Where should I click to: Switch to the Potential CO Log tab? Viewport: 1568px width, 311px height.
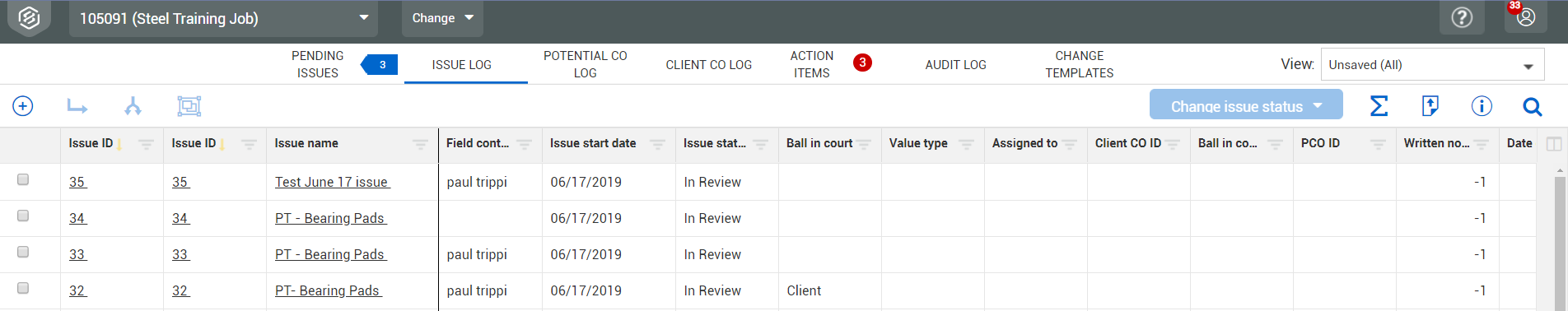(x=585, y=64)
